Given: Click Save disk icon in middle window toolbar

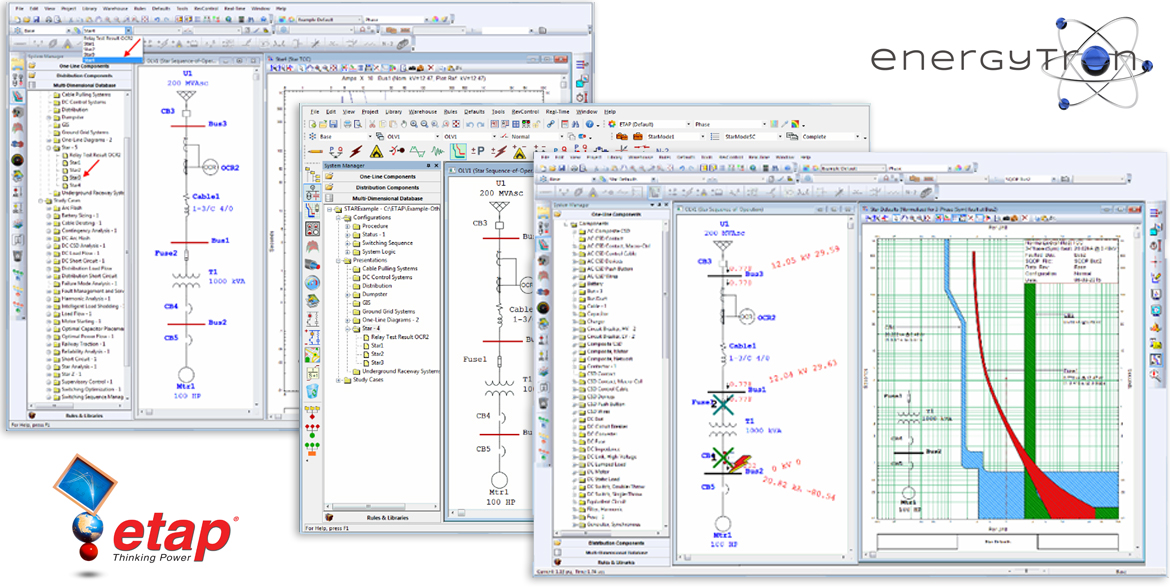Looking at the screenshot, I should [334, 124].
